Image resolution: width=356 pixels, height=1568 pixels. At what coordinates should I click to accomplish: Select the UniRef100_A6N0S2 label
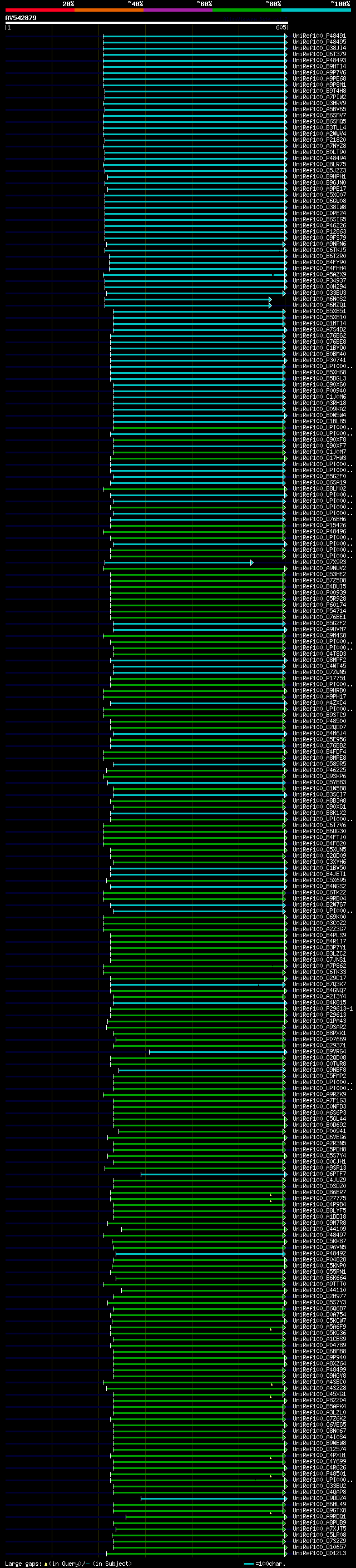tap(319, 299)
